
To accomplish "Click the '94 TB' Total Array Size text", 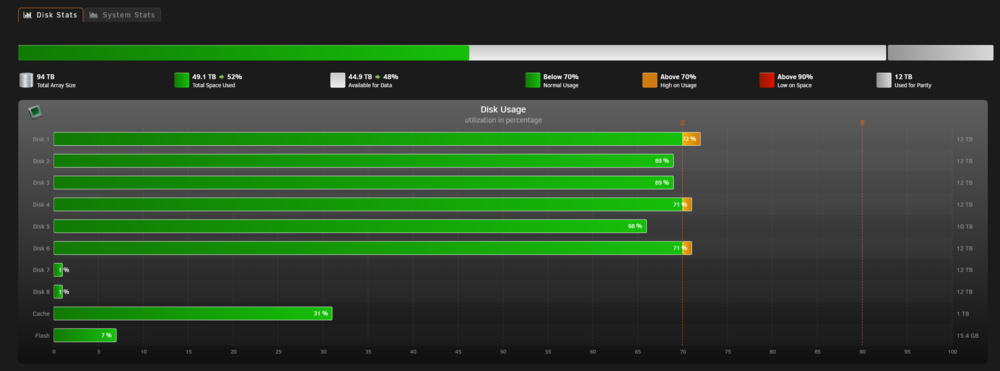I will pyautogui.click(x=46, y=76).
